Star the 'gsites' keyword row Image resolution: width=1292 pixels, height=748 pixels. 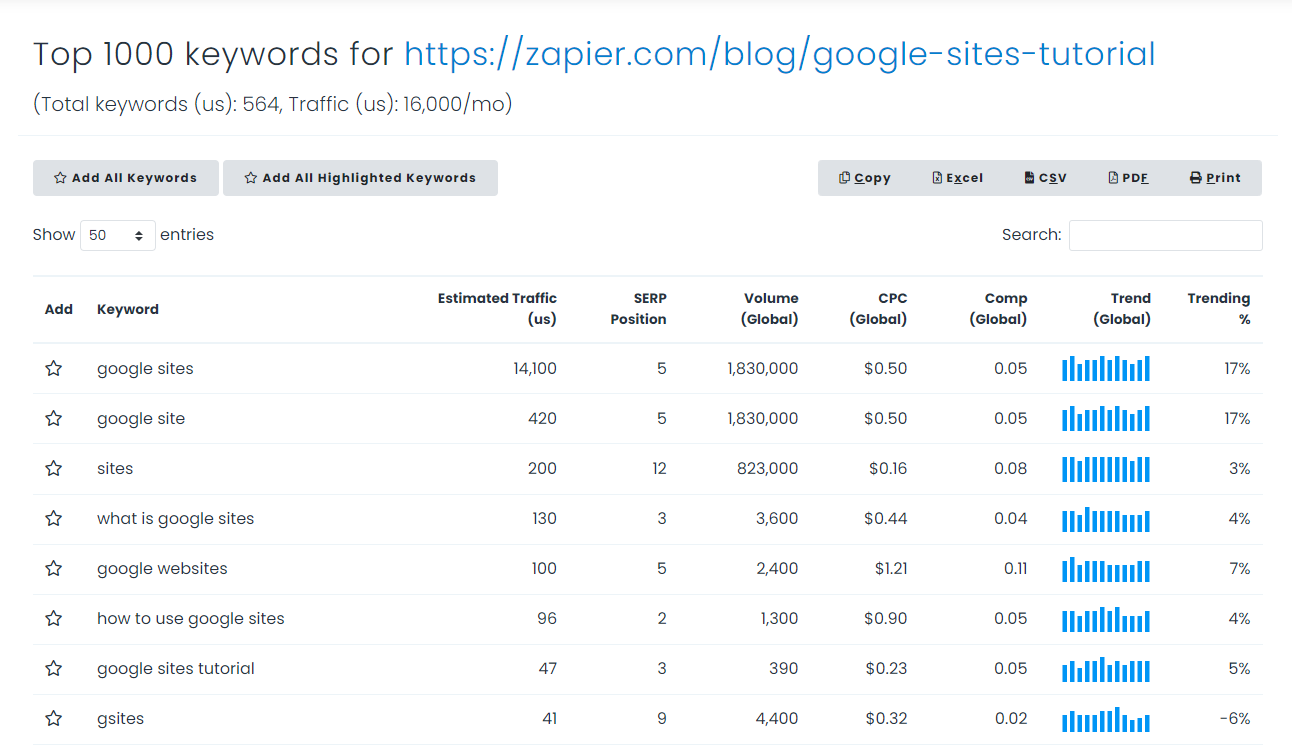(x=54, y=719)
